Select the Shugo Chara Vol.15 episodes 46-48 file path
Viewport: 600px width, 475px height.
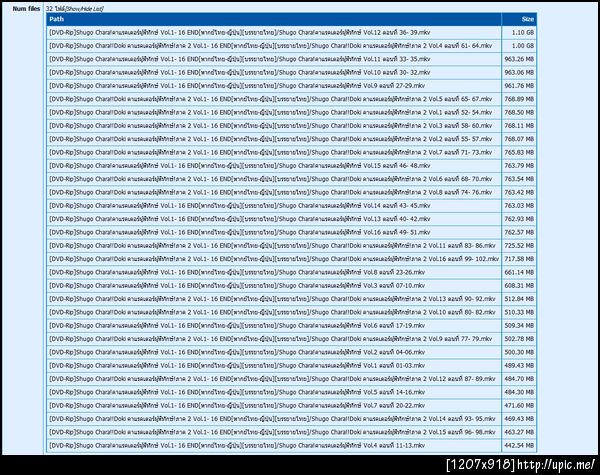(x=240, y=166)
